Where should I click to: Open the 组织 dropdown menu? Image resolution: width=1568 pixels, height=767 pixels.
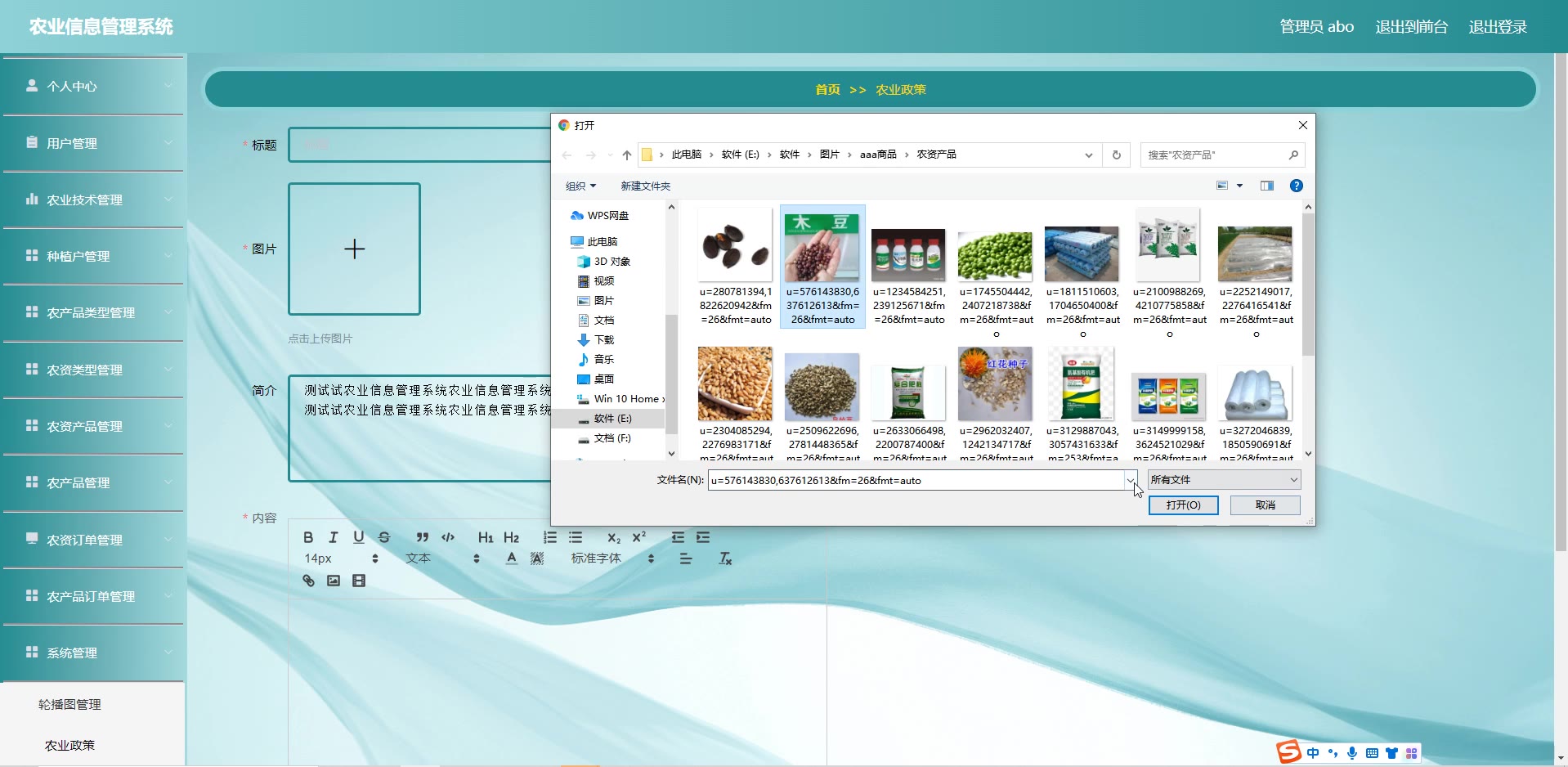pos(580,186)
